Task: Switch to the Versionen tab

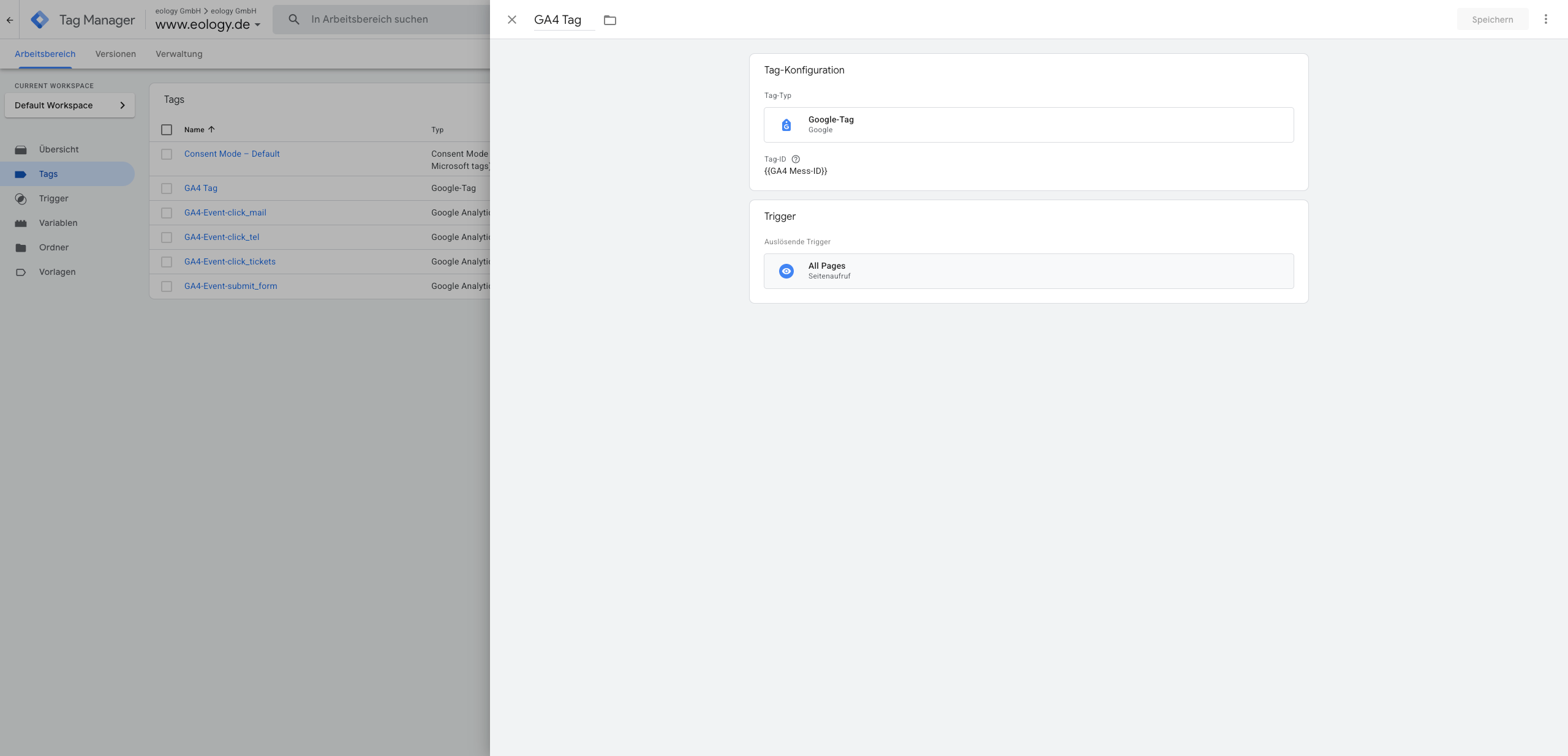Action: 115,54
